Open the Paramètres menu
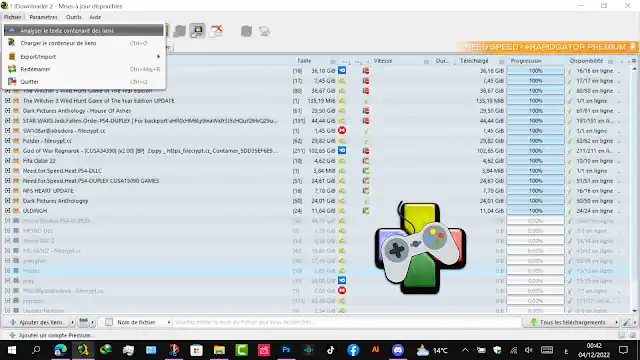Image resolution: width=640 pixels, height=360 pixels. coord(43,17)
